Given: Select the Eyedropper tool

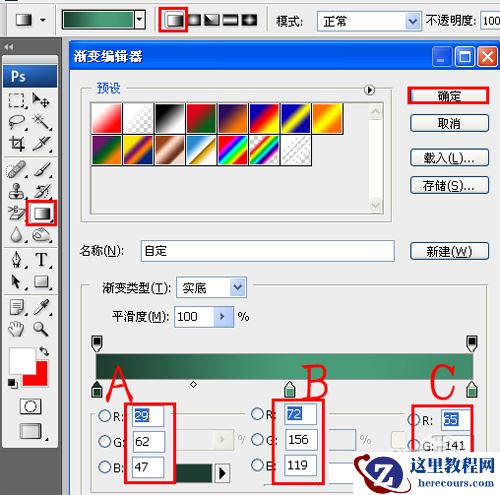Looking at the screenshot, I should [x=42, y=307].
